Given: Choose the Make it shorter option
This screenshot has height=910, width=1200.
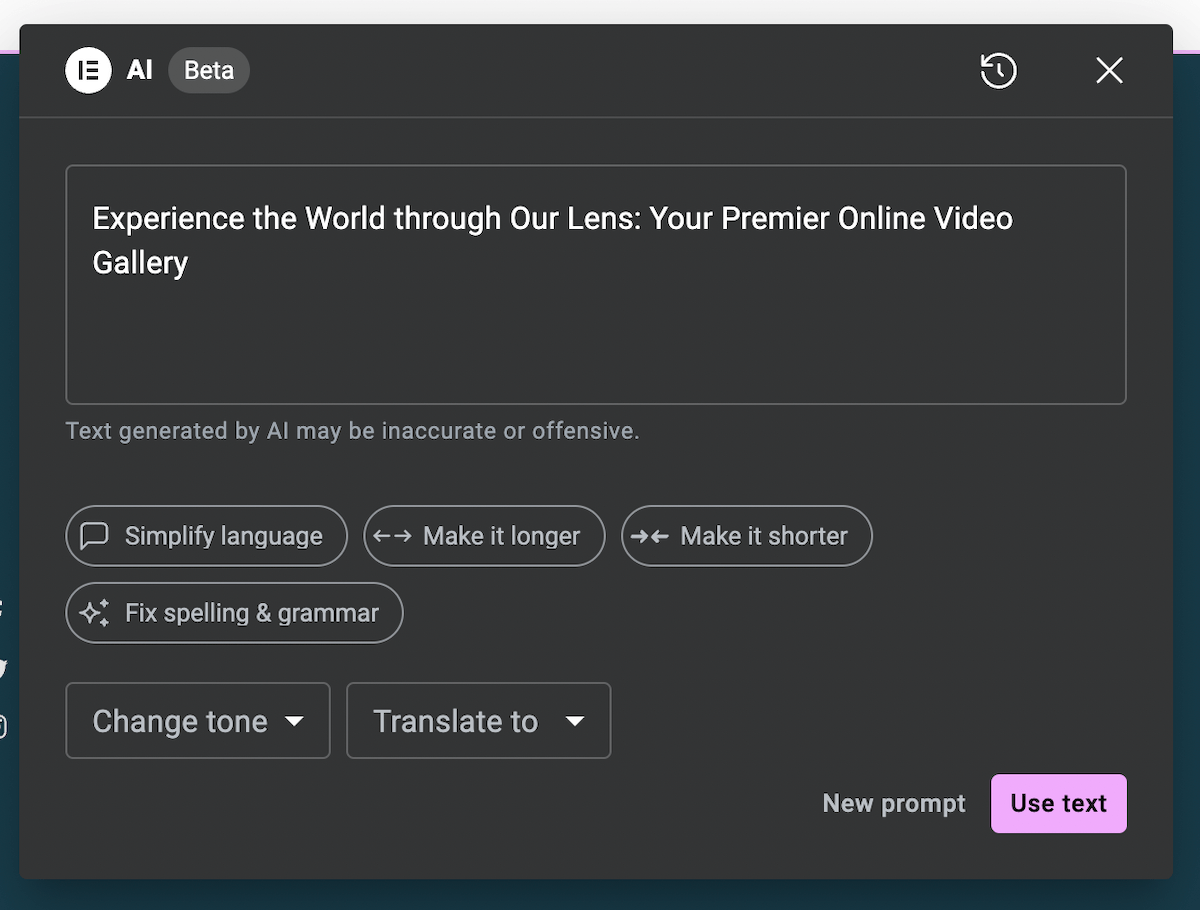Looking at the screenshot, I should point(763,536).
